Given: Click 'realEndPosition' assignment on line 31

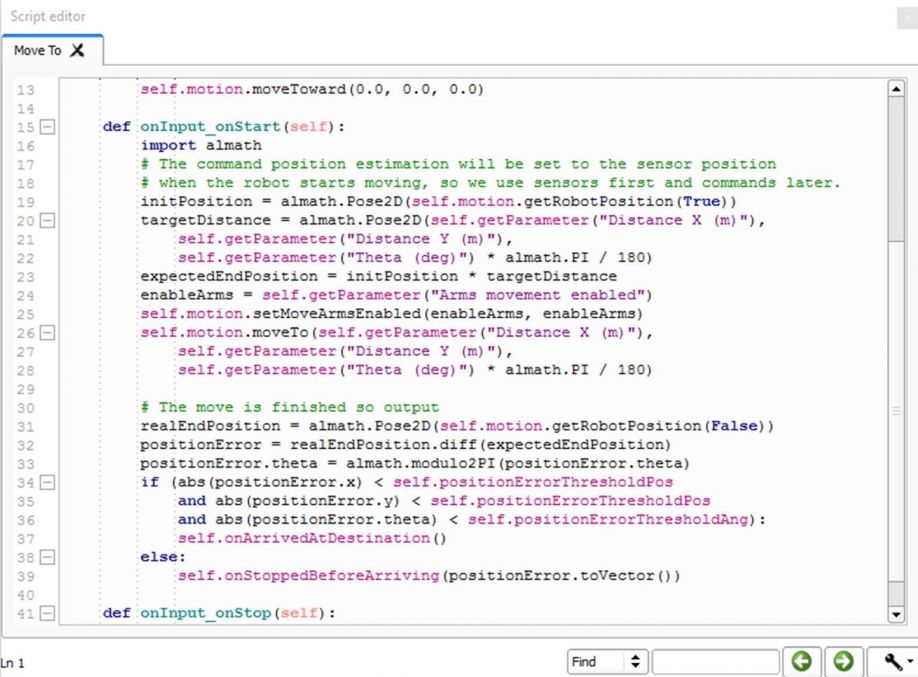Looking at the screenshot, I should (x=457, y=426).
